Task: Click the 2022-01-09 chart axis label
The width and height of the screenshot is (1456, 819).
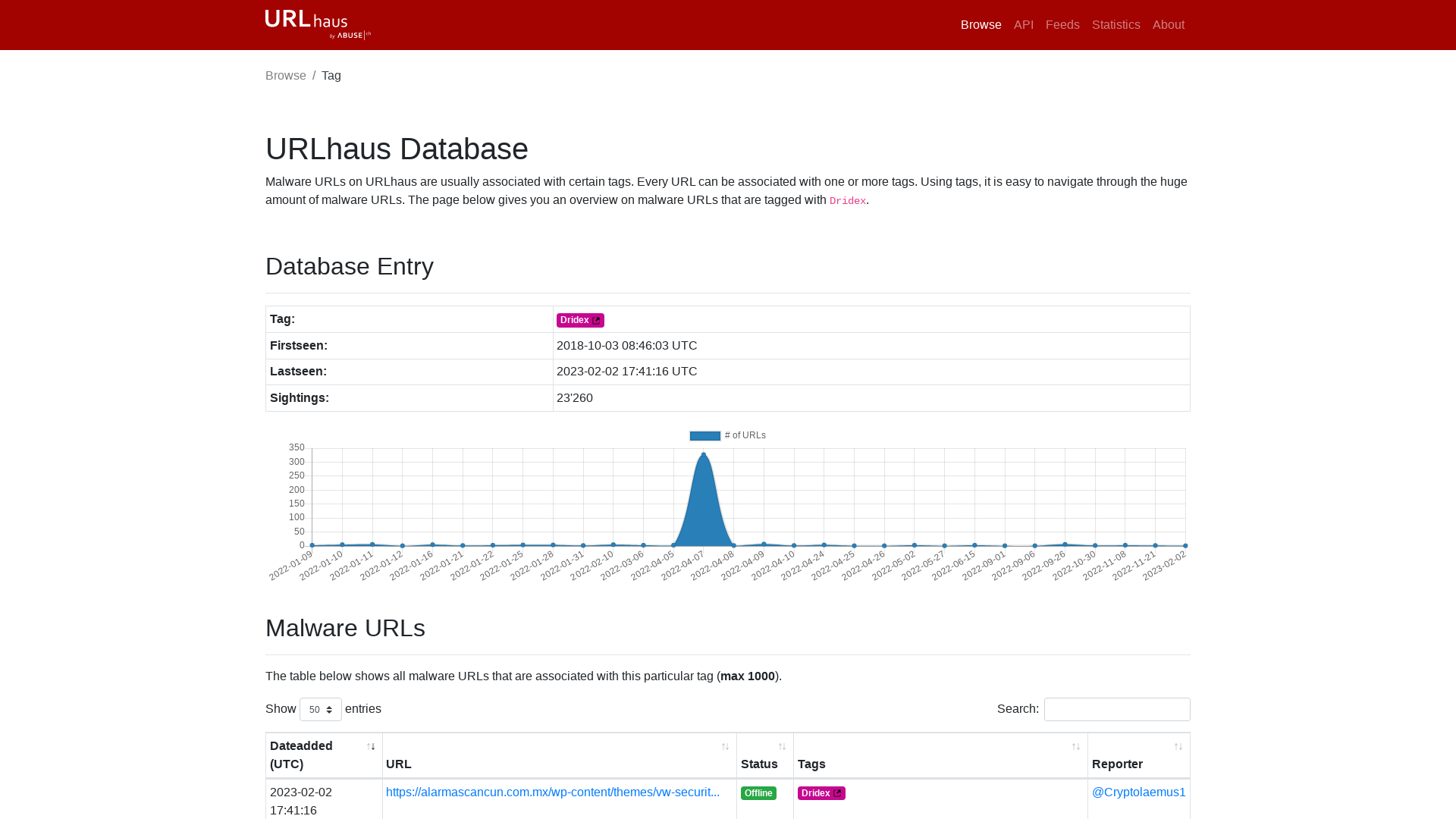Action: tap(291, 566)
